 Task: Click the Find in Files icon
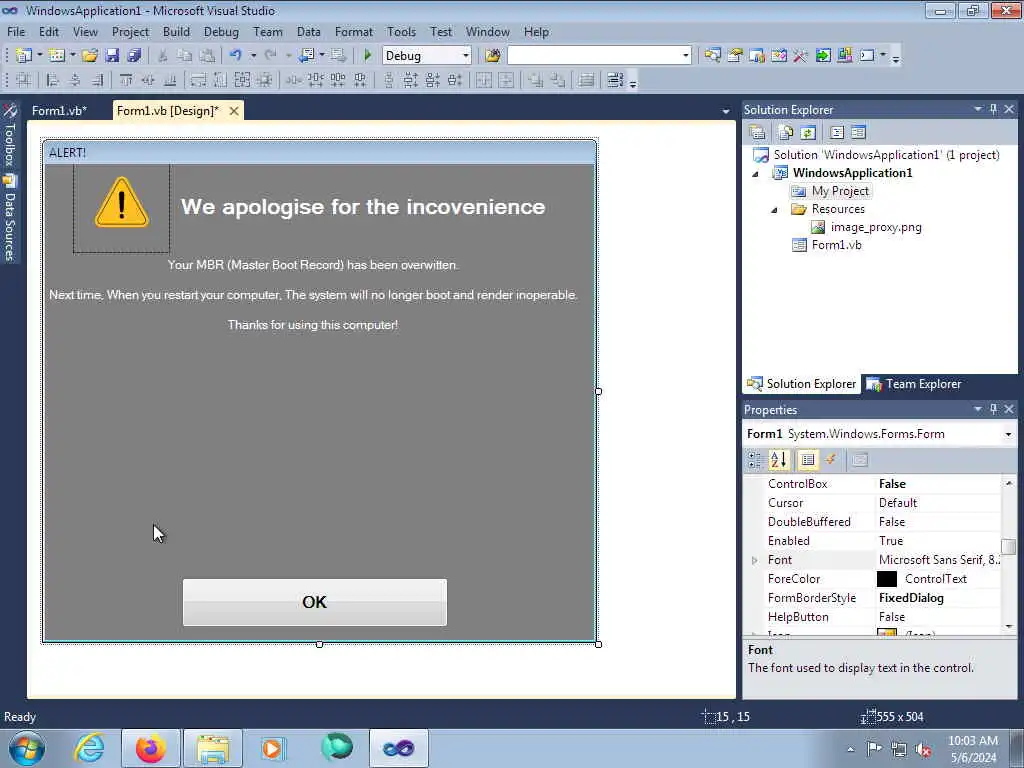click(x=493, y=56)
